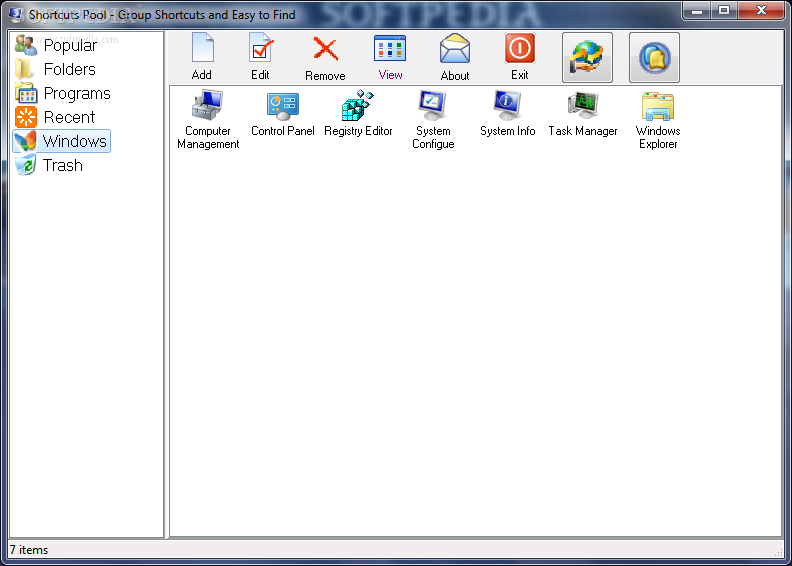Viewport: 792px width, 566px height.
Task: Click the blue circle coin button
Action: 654,58
